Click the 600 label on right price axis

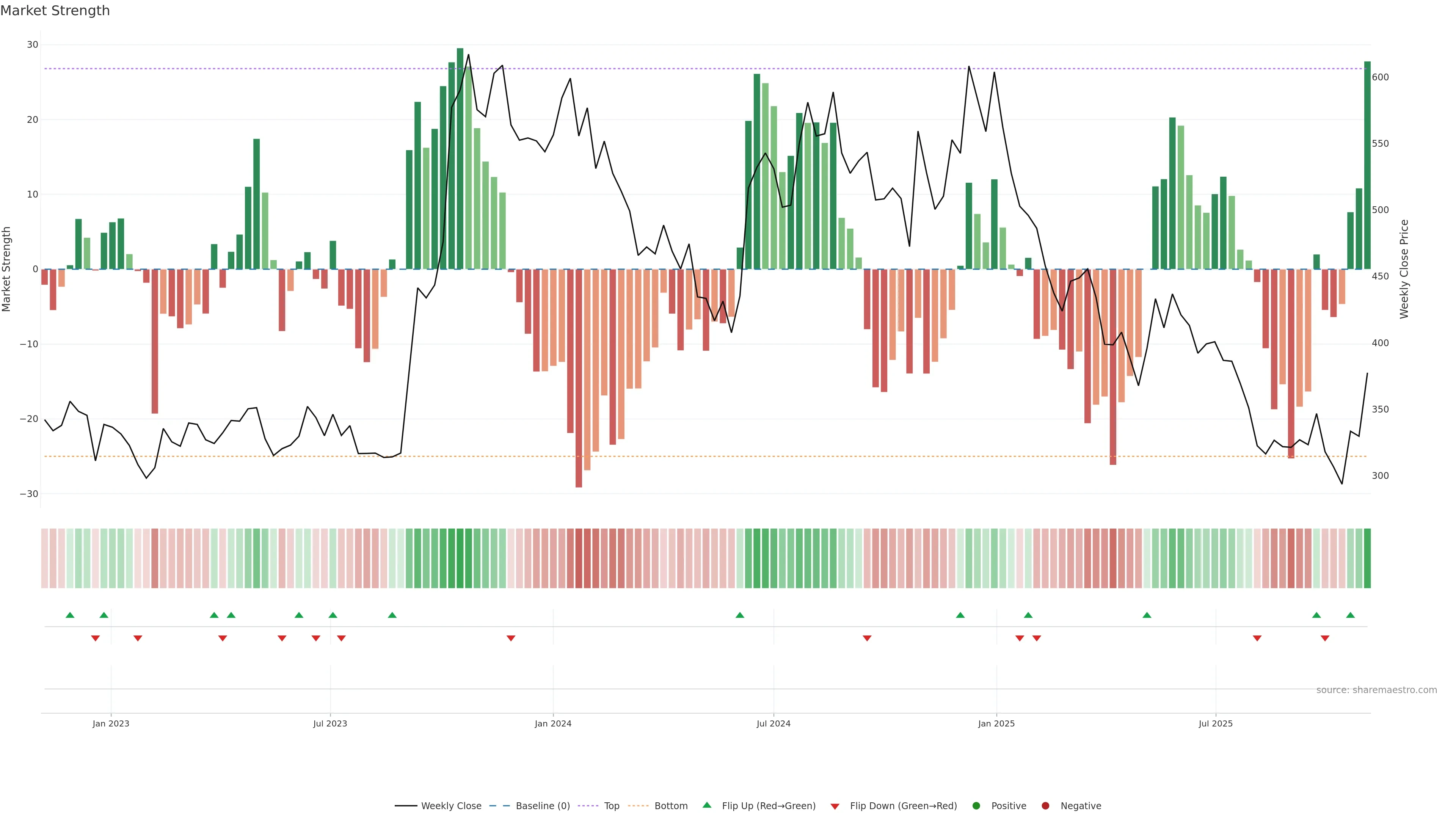click(x=1380, y=77)
